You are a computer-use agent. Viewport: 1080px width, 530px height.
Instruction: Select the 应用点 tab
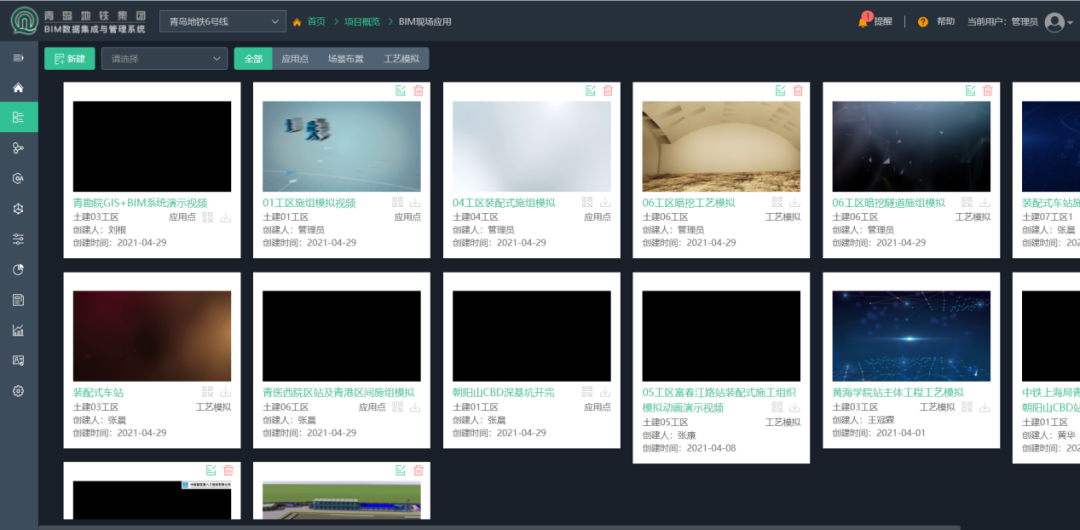(295, 59)
